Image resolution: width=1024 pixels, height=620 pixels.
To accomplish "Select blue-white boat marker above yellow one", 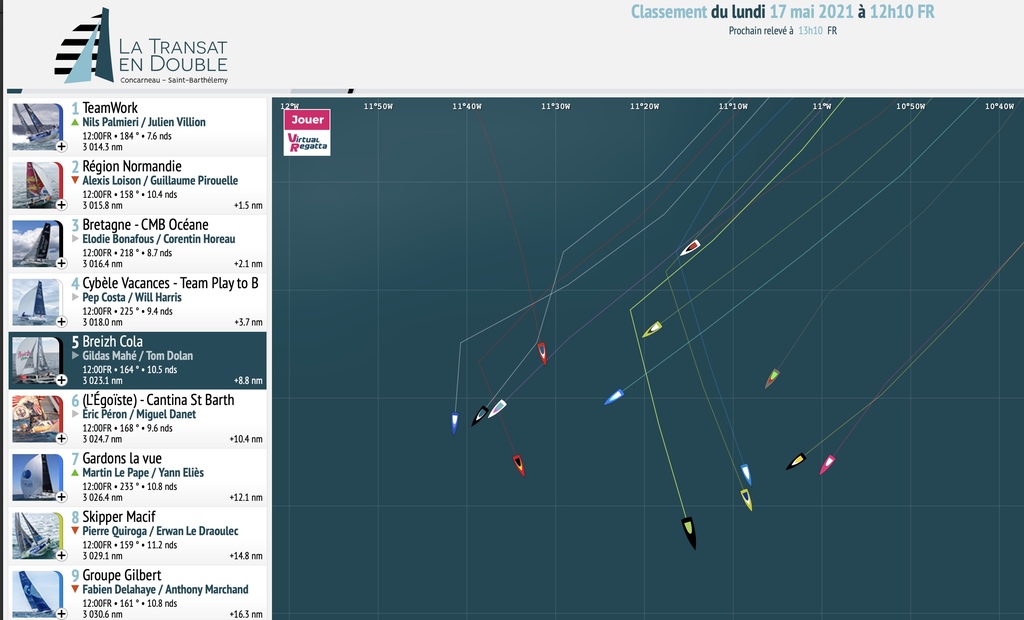I will click(x=746, y=474).
